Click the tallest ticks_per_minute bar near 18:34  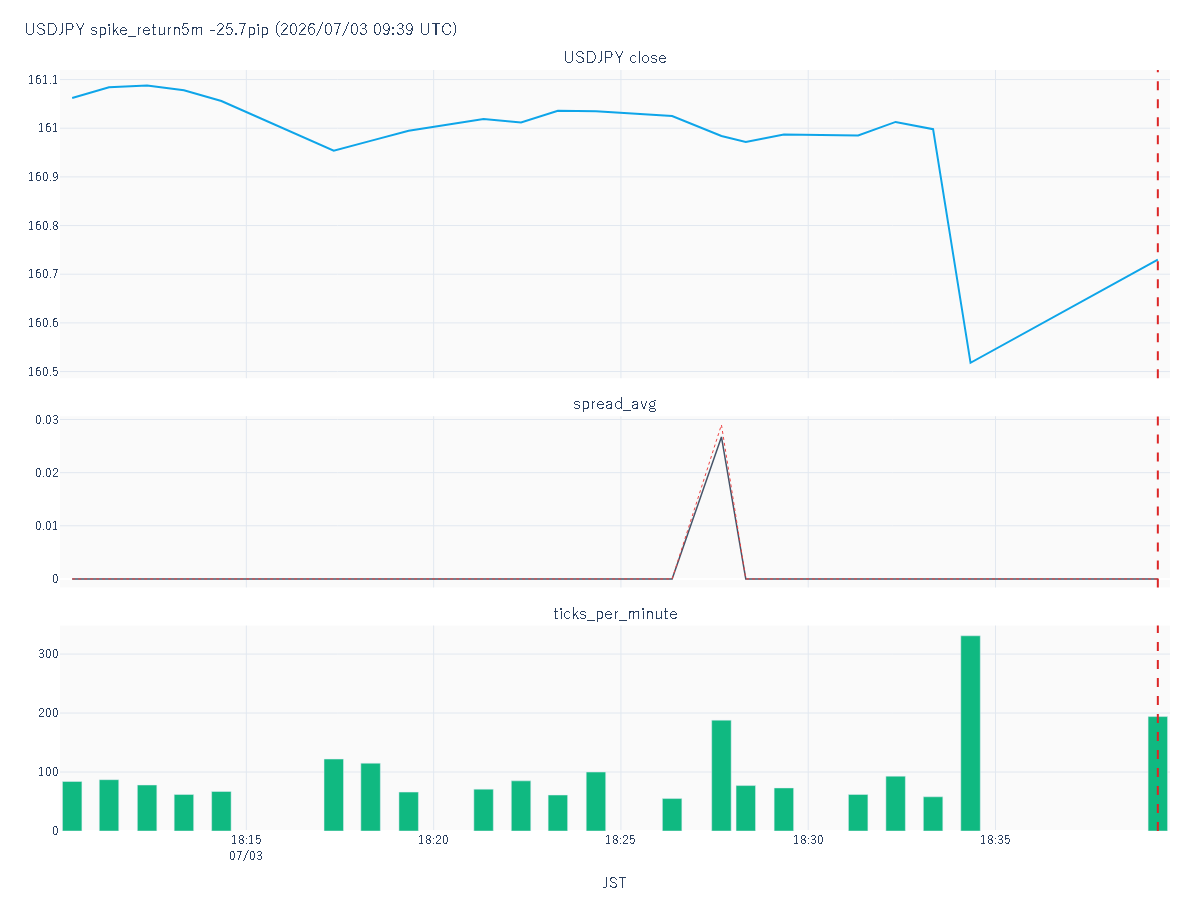[970, 733]
